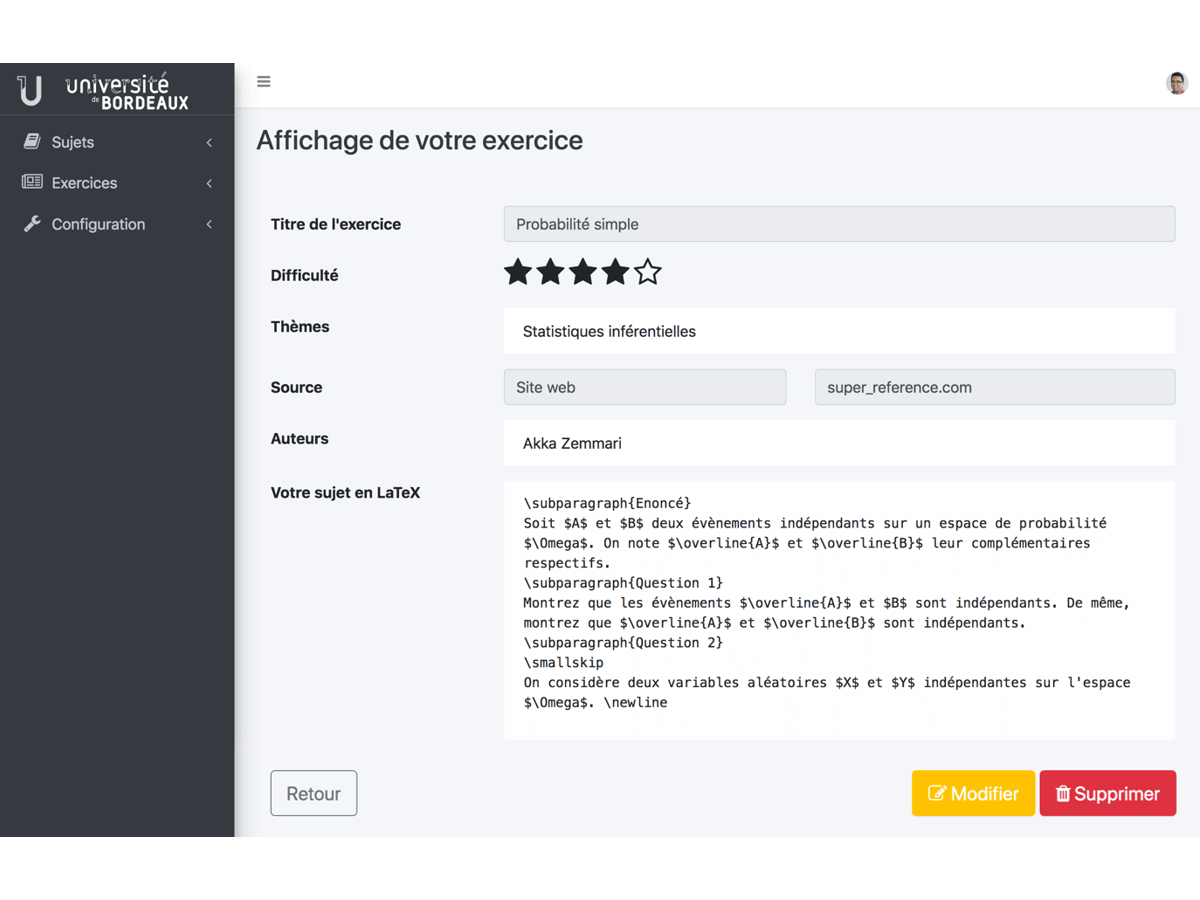
Task: Set difficulty by clicking the fifth empty star
Action: pyautogui.click(x=647, y=271)
